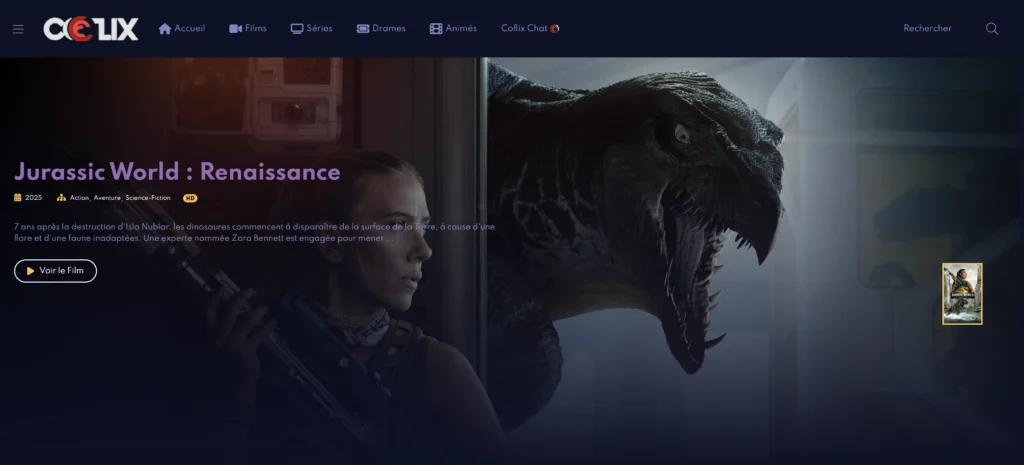Open the Séries section
Image resolution: width=1024 pixels, height=465 pixels.
click(x=312, y=29)
